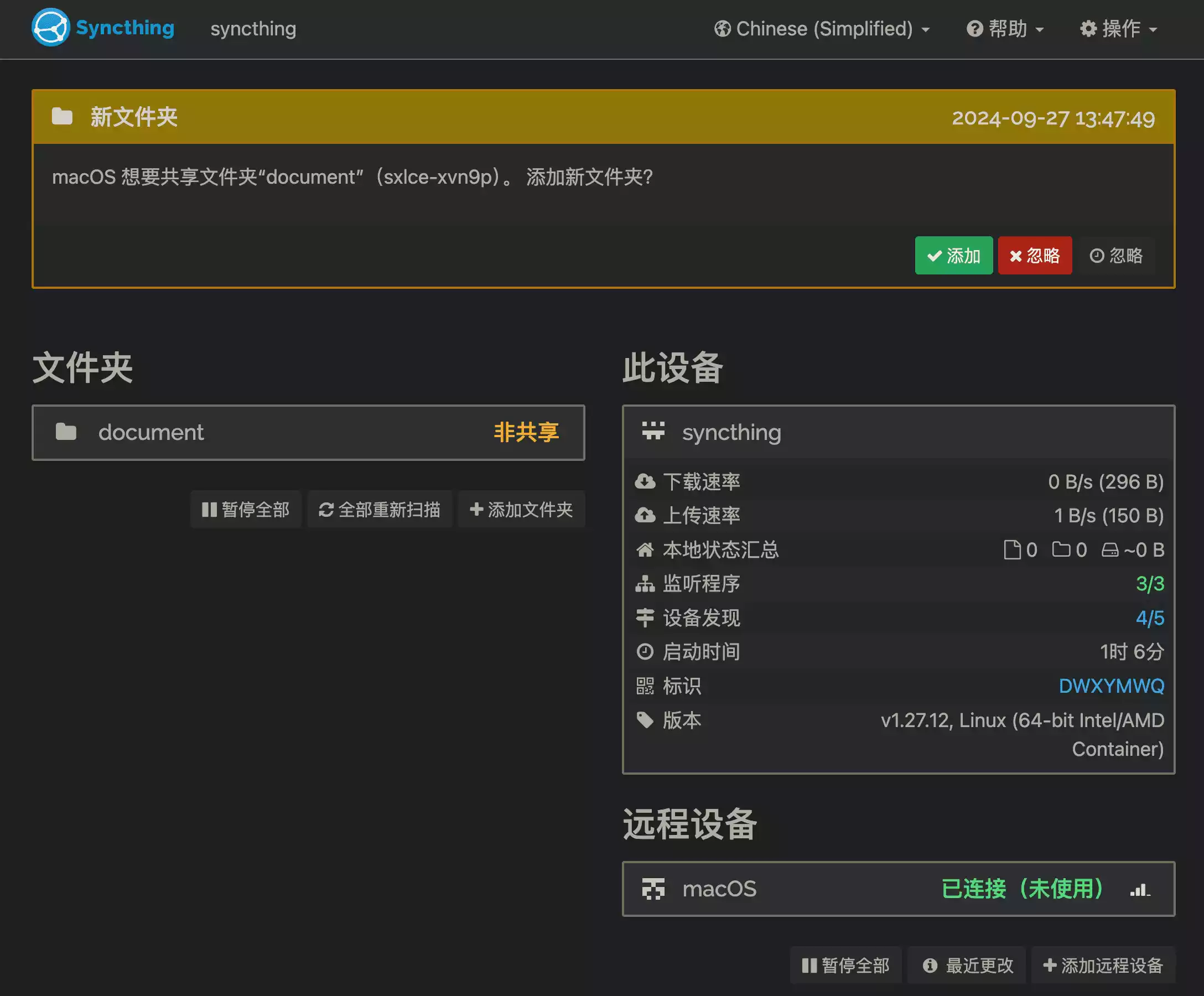This screenshot has width=1204, height=996.
Task: Click the Syncthing logo icon
Action: pos(50,28)
